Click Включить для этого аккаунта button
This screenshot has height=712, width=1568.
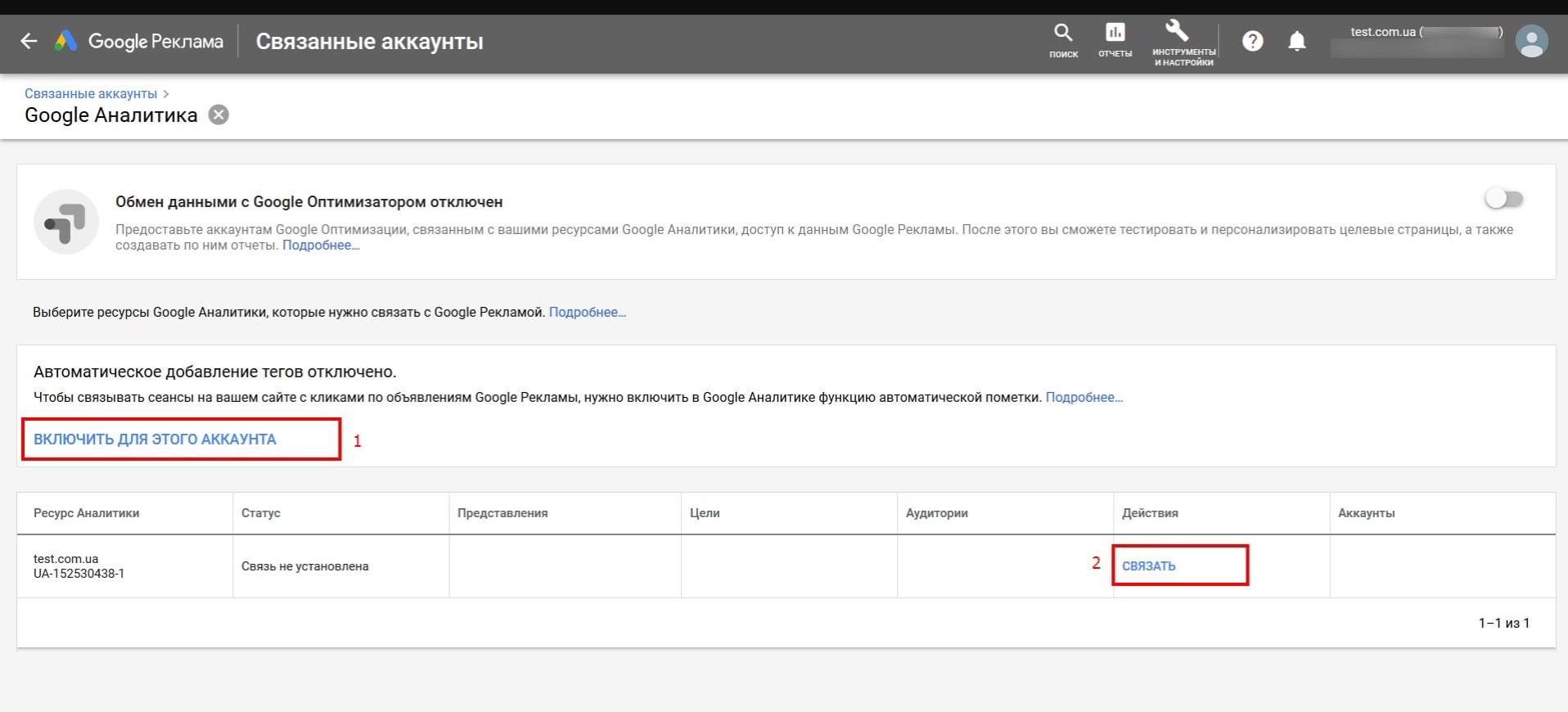click(155, 439)
